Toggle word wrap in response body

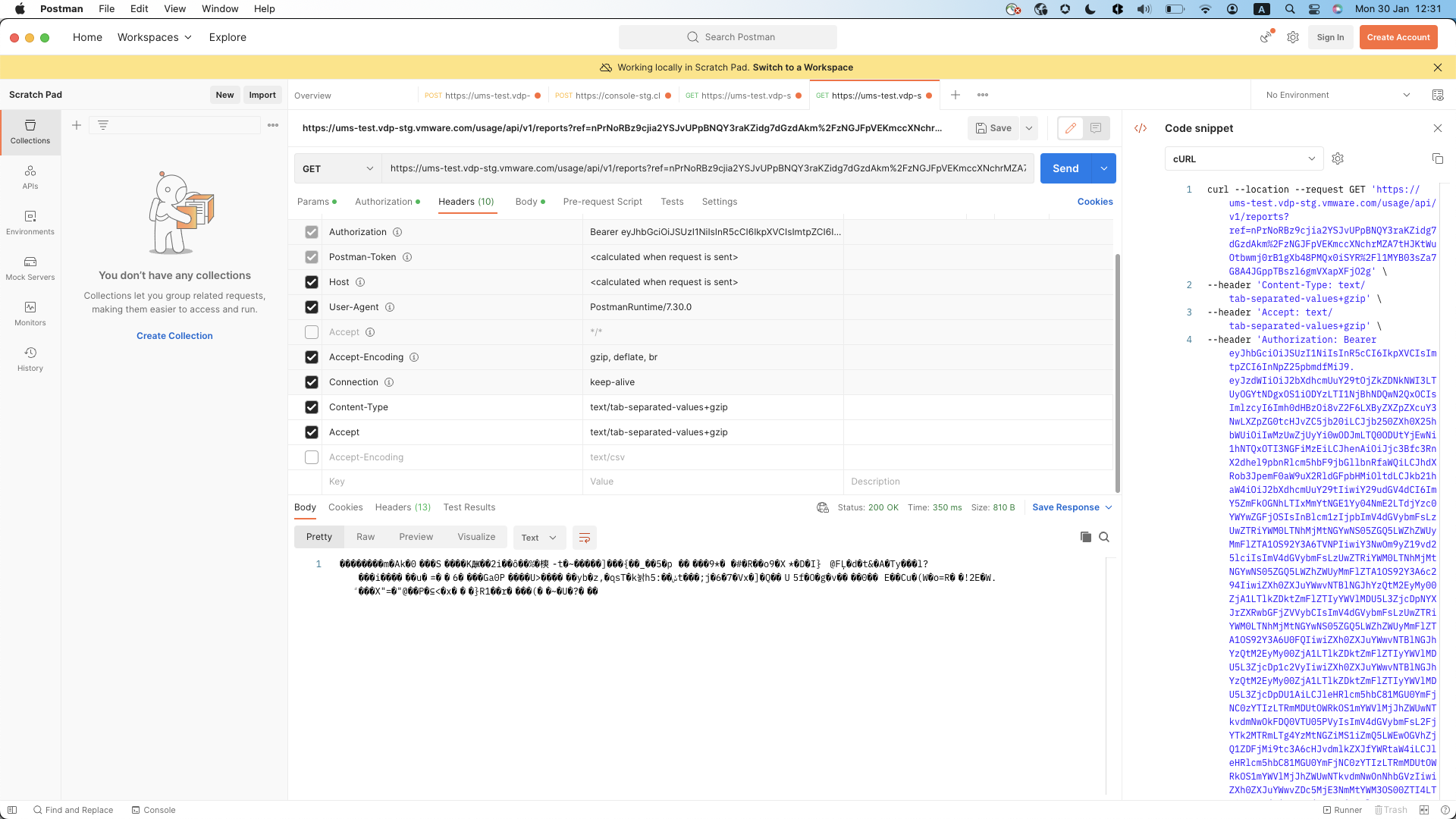584,538
